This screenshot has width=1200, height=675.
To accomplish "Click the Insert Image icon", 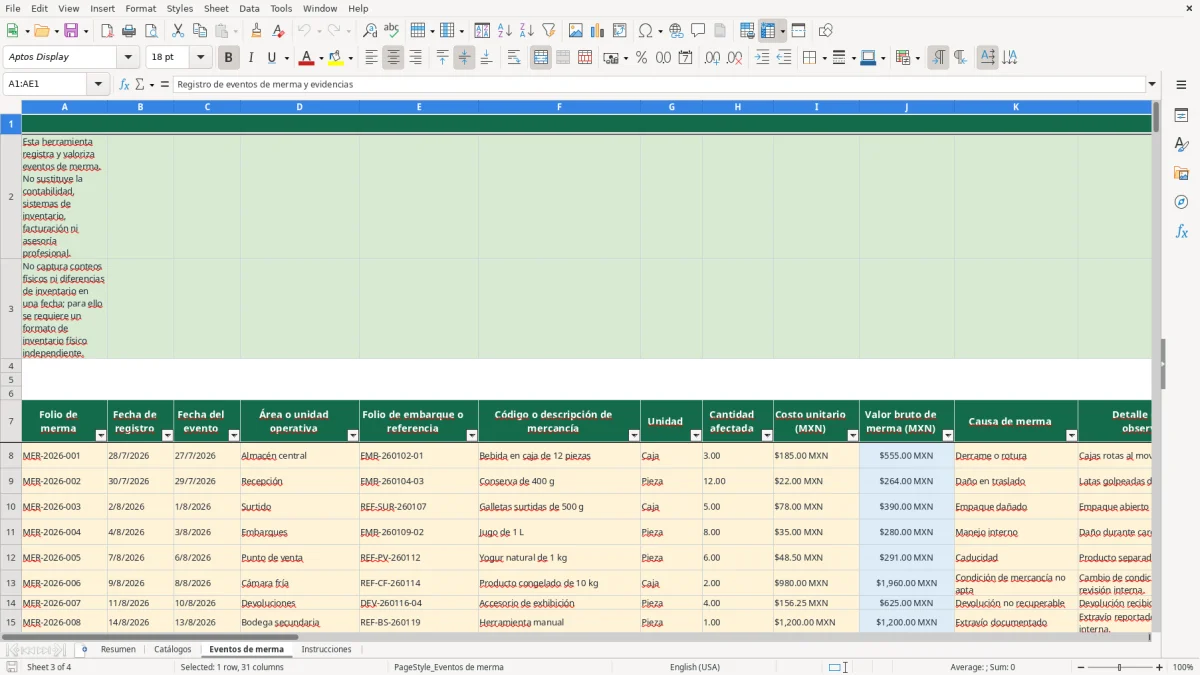I will tap(576, 31).
